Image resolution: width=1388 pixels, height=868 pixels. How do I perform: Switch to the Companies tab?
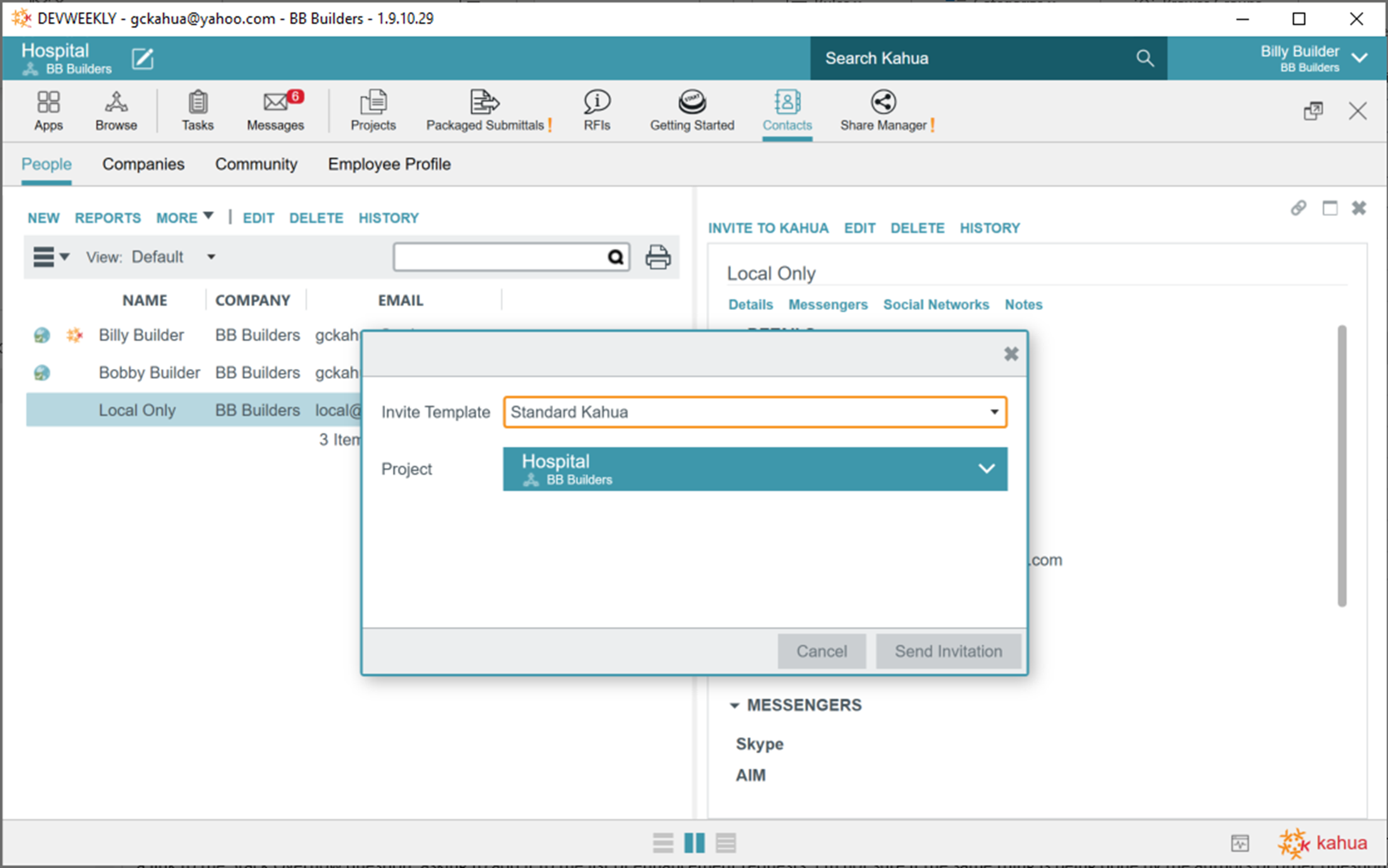143,164
